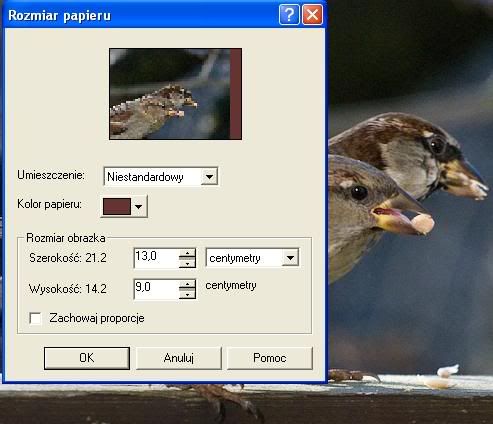Click the Anuluj button
The image size is (493, 424).
[179, 358]
